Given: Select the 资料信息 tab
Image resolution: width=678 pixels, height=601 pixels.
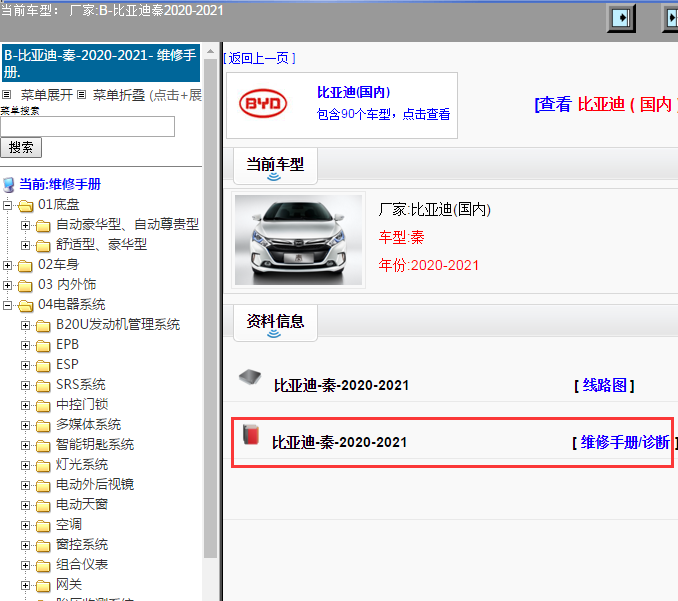Looking at the screenshot, I should [x=275, y=323].
